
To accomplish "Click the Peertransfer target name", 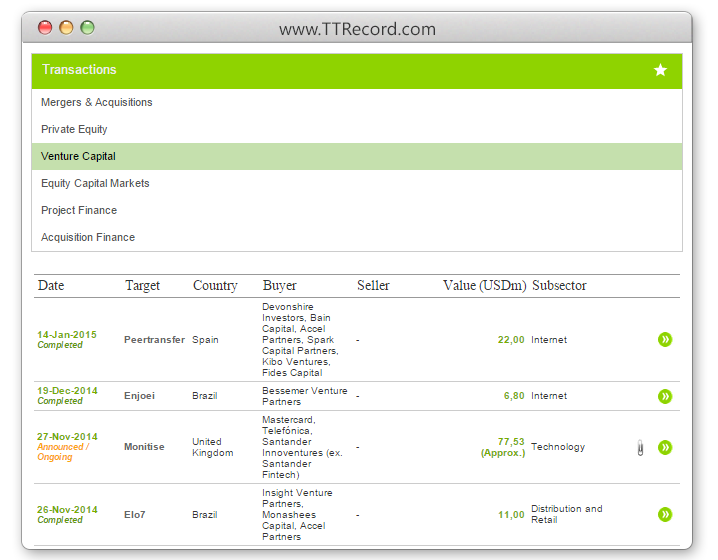I will 154,340.
